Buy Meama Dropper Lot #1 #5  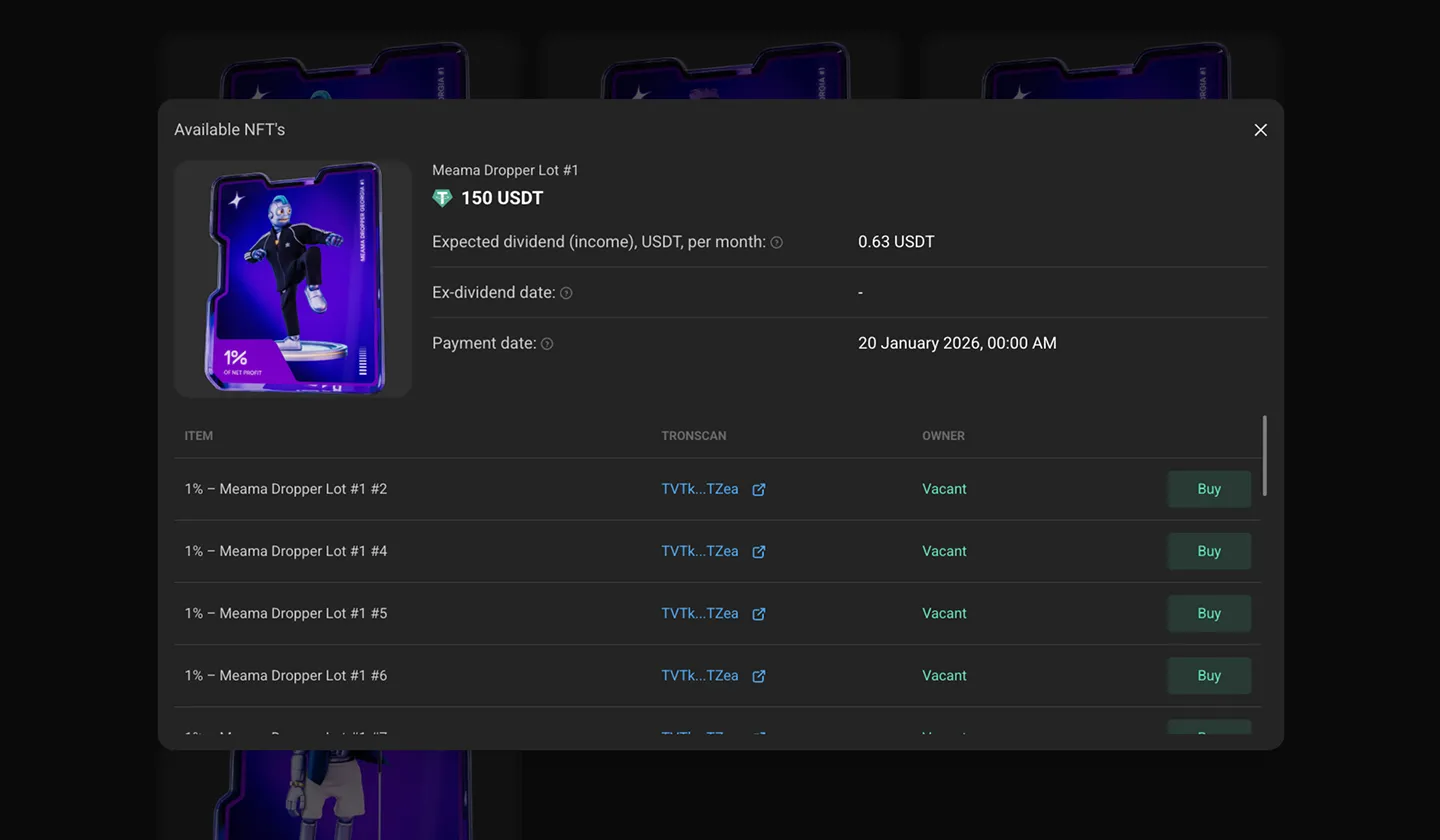[1209, 613]
